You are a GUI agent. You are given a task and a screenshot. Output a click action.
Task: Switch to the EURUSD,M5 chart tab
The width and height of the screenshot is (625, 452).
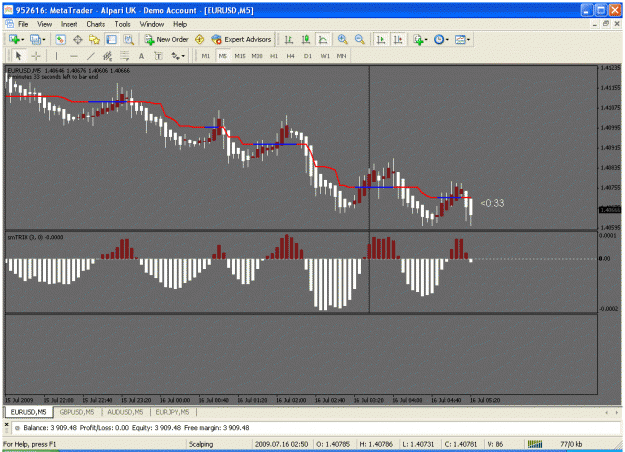point(28,412)
